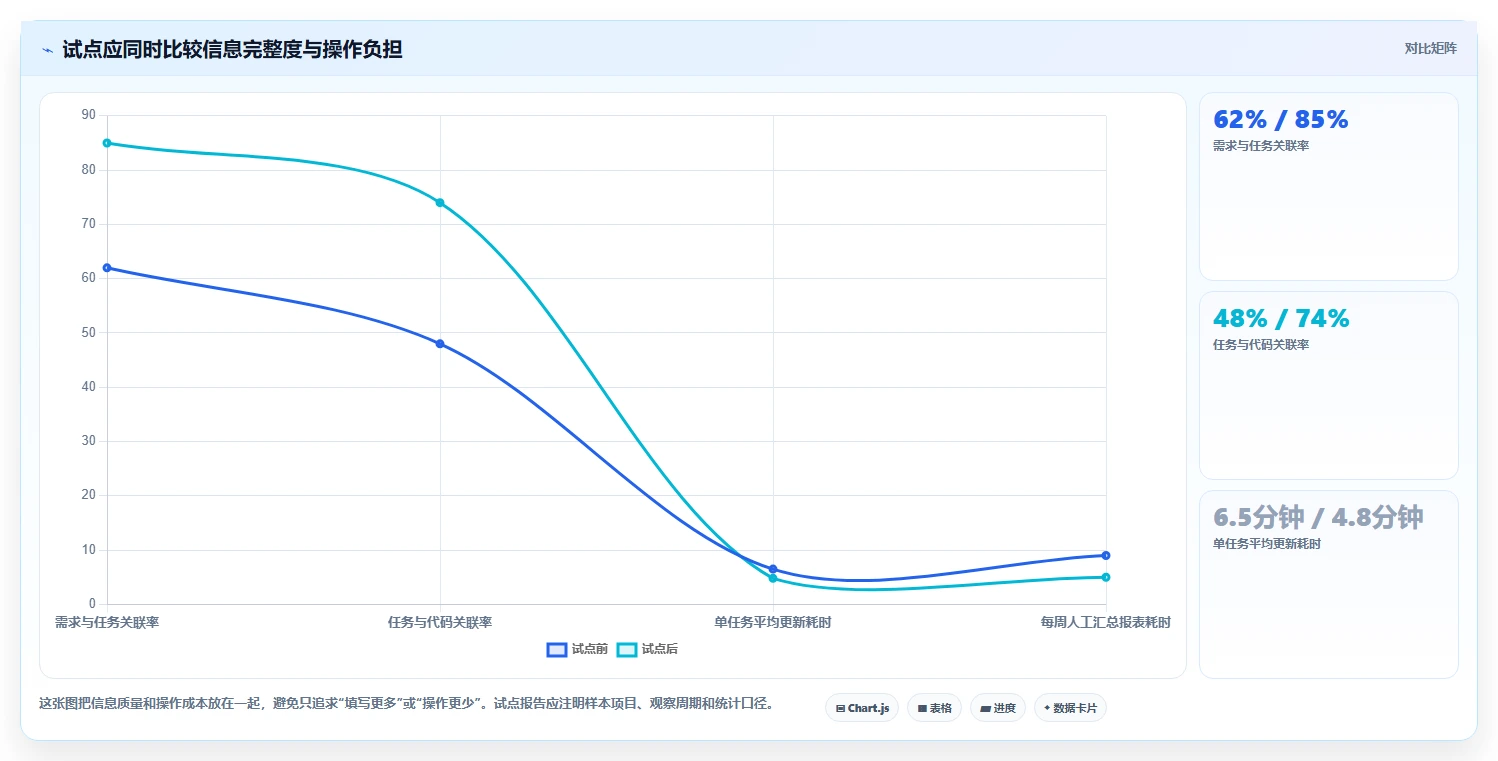Click the 对比矩阵 label in header
This screenshot has height=761, width=1498.
click(x=1430, y=48)
